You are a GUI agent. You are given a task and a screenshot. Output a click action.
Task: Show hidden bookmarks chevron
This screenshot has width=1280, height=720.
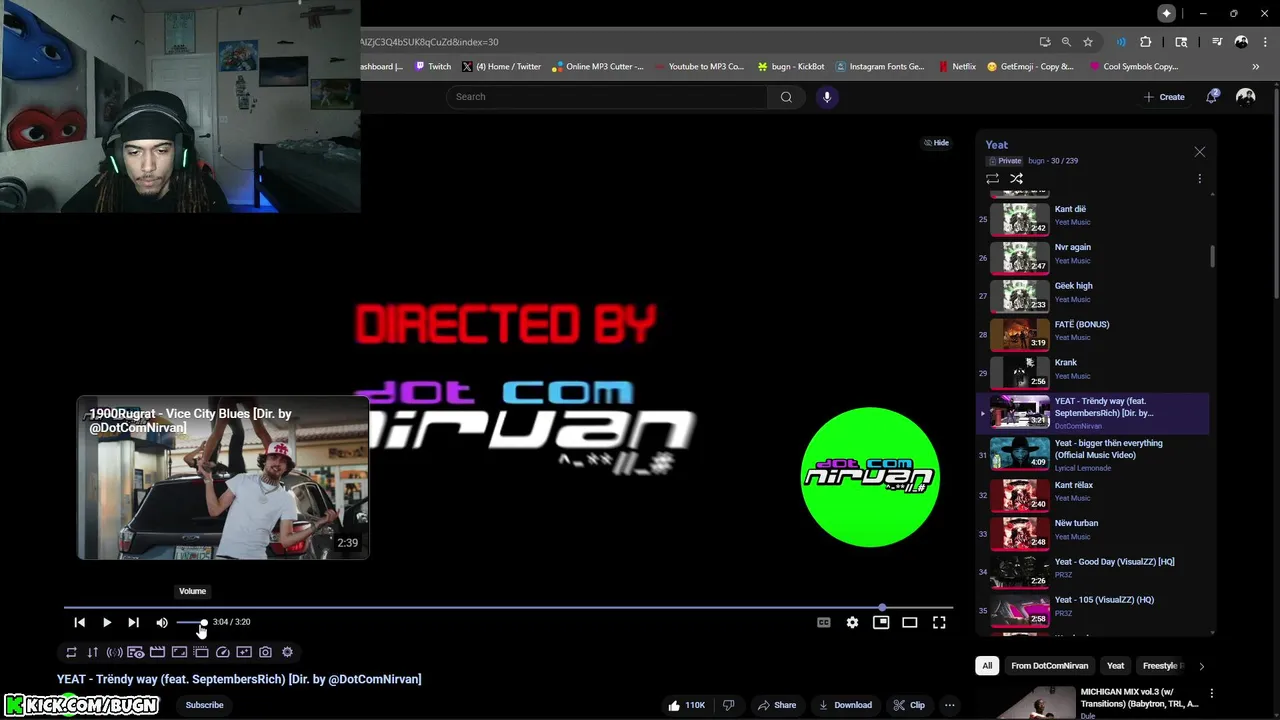point(1256,67)
